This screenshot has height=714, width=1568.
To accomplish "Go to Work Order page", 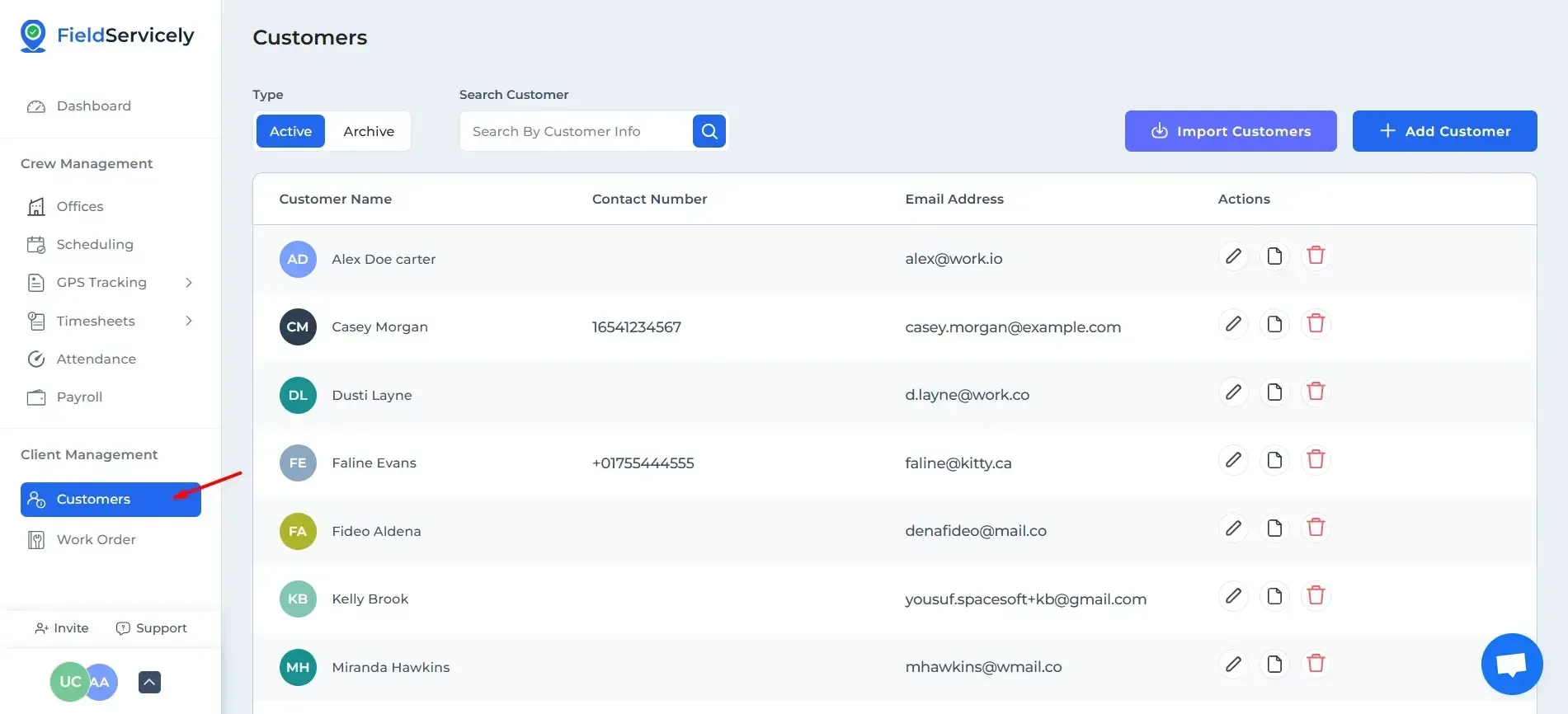I will [x=96, y=540].
